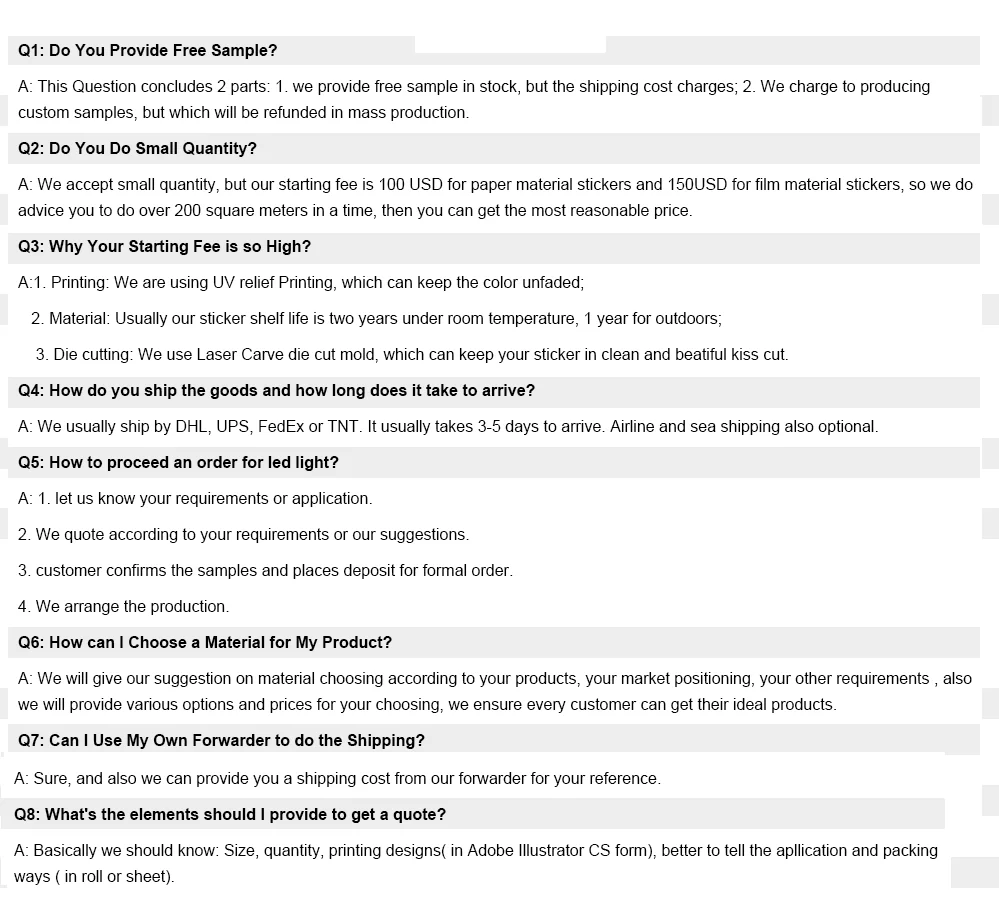Click the Q6 choose a material heading
The image size is (999, 912).
click(205, 643)
